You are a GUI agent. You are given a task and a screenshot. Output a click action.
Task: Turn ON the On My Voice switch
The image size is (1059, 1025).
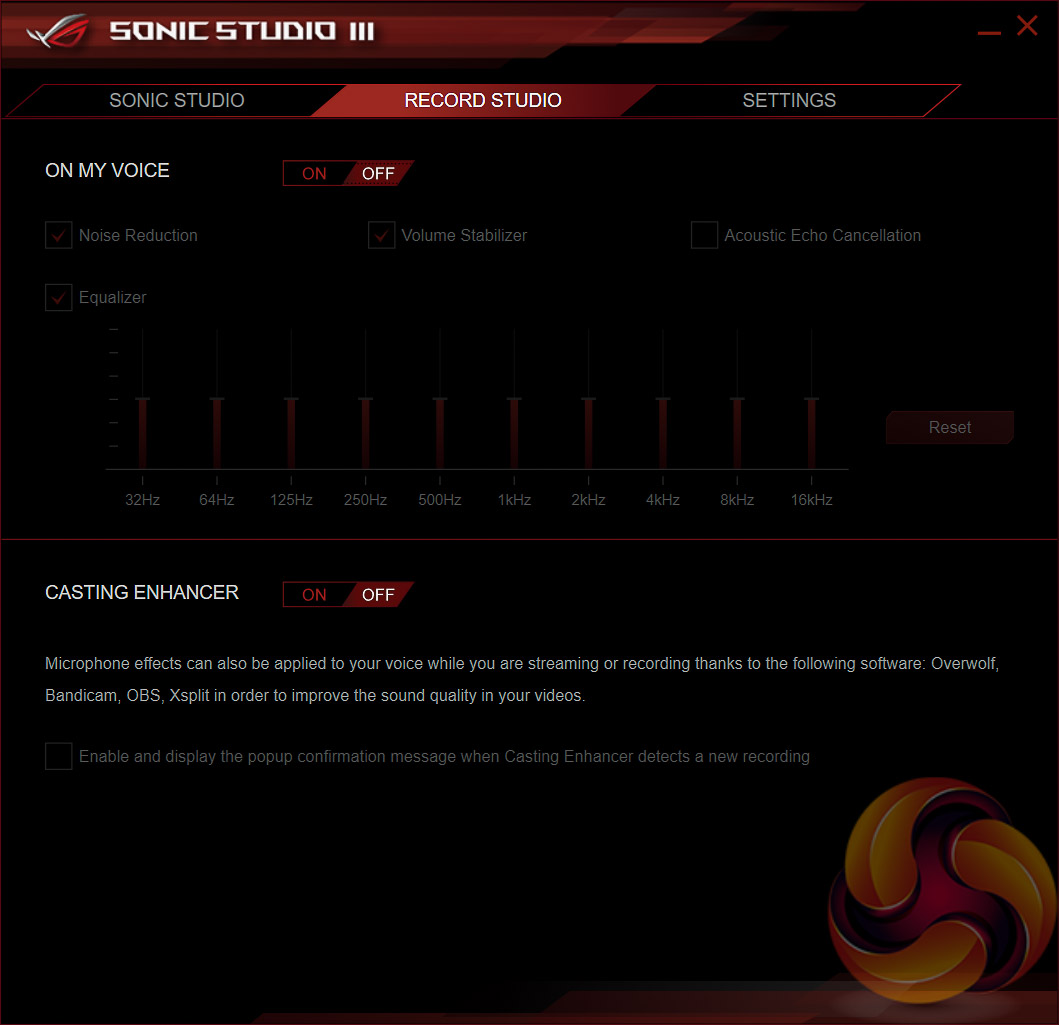point(314,174)
